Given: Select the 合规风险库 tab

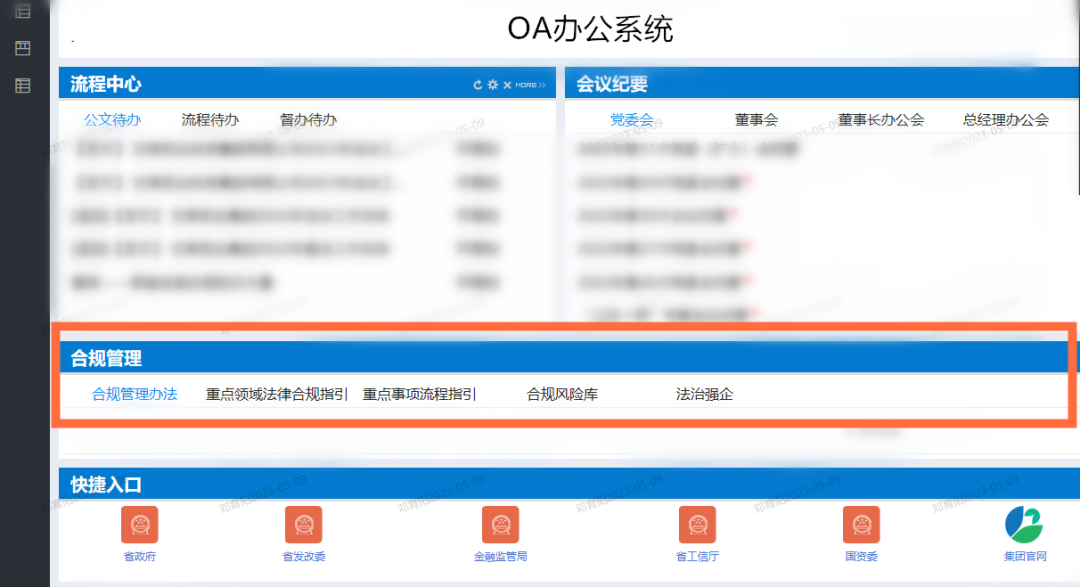Looking at the screenshot, I should (x=562, y=394).
